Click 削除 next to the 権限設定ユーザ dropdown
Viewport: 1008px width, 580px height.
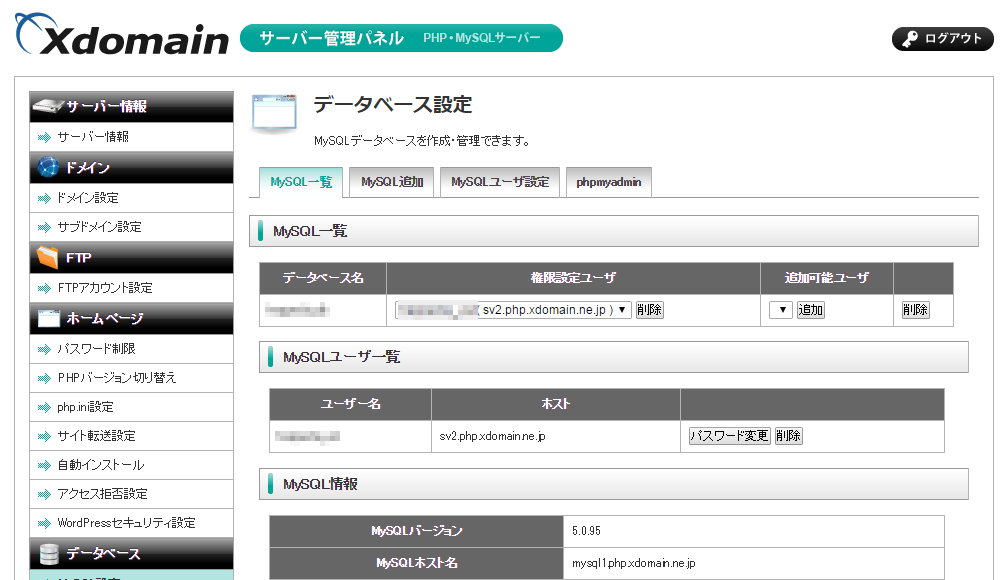[649, 310]
